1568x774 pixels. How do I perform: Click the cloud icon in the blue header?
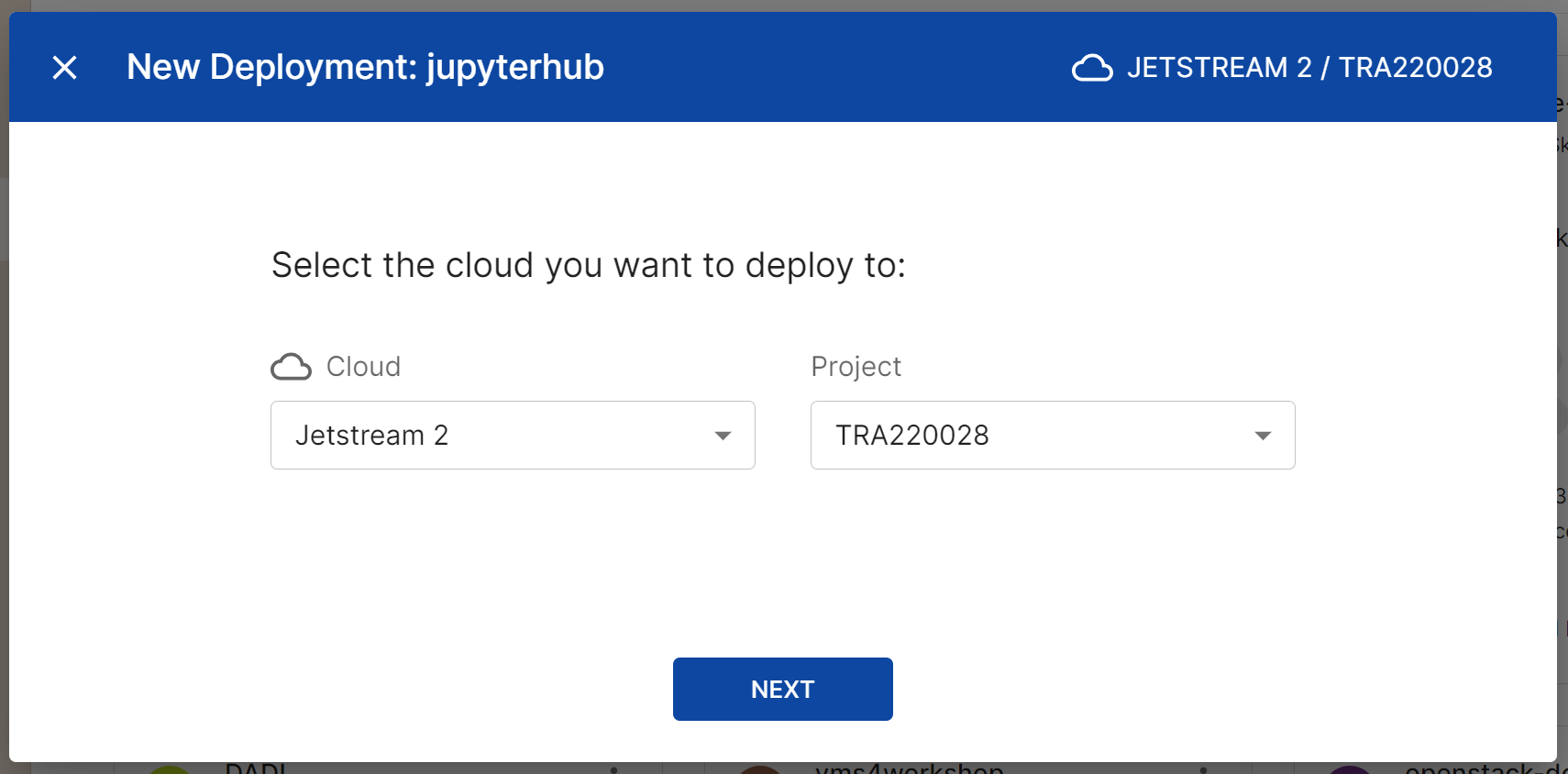1091,68
